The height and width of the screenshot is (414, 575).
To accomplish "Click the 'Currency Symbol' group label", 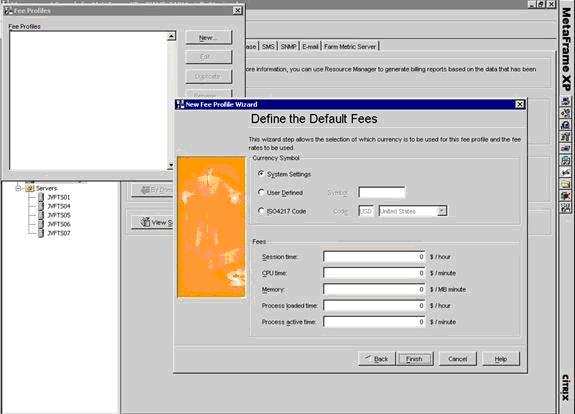I will pos(276,158).
